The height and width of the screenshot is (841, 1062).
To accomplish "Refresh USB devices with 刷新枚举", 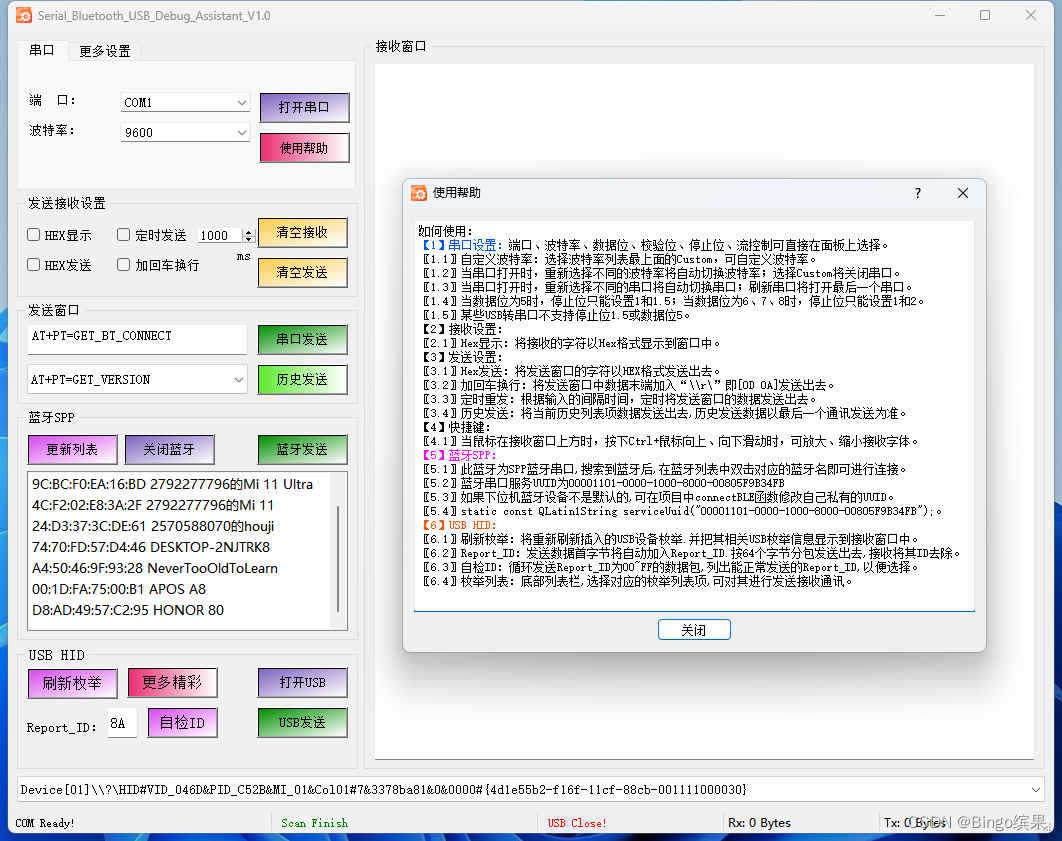I will (x=72, y=682).
